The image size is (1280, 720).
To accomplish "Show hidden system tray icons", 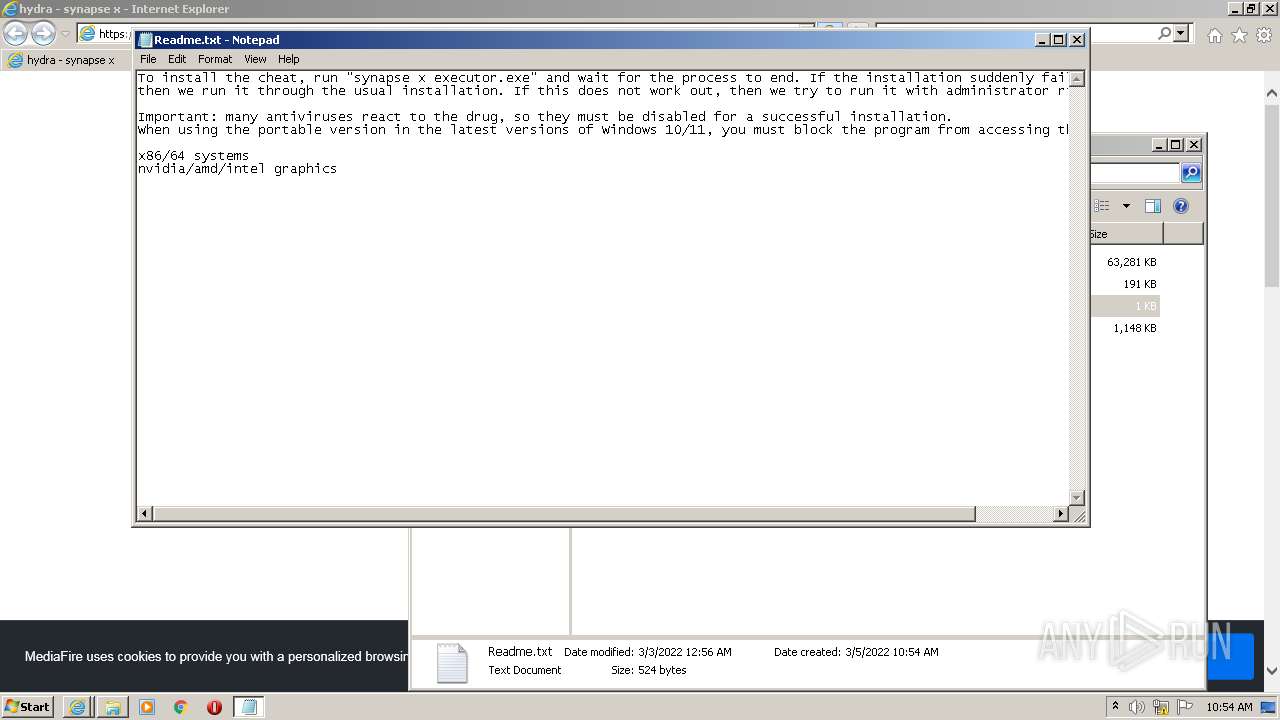I will click(1116, 707).
